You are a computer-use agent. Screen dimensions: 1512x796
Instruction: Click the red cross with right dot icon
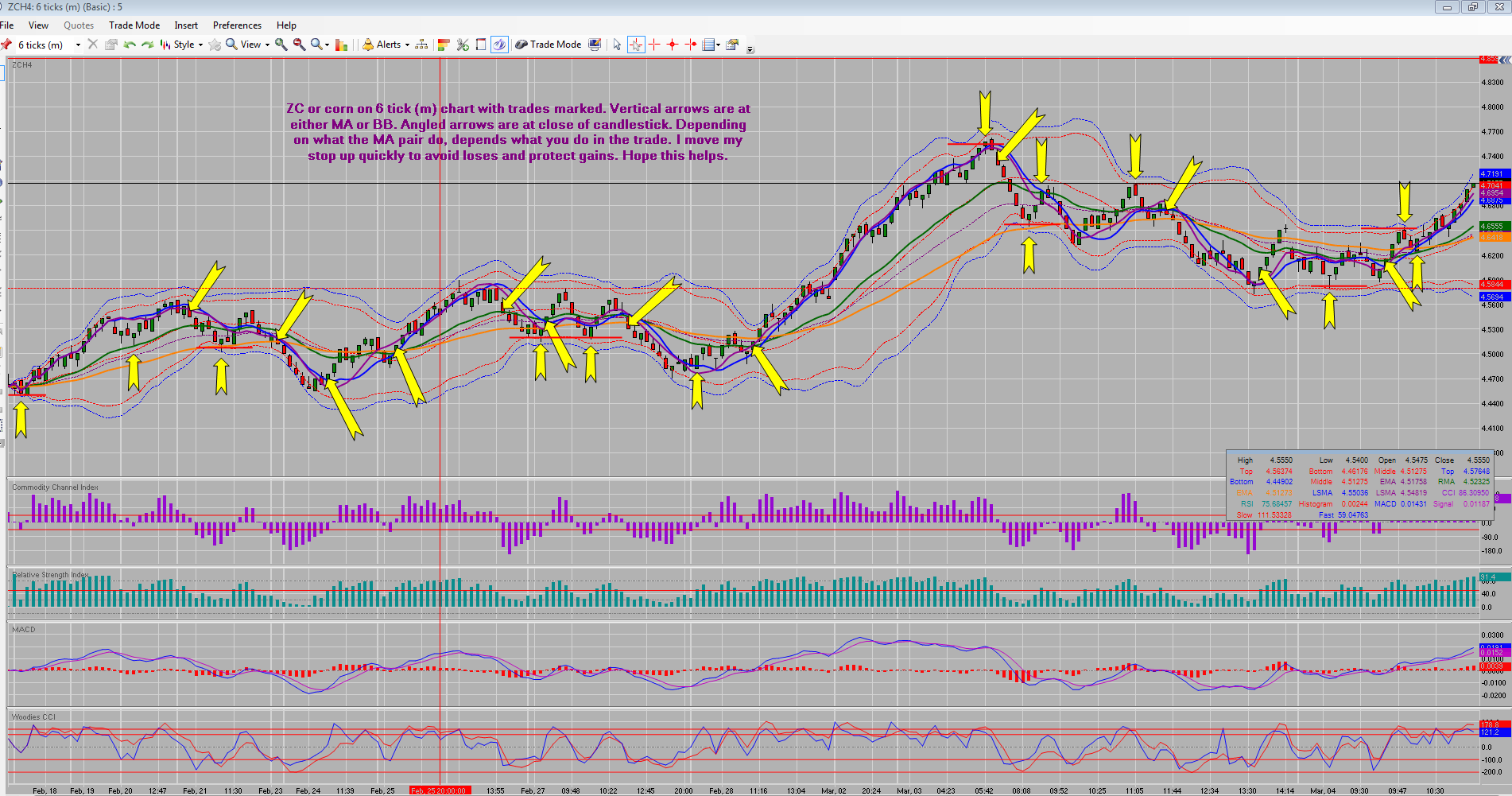pos(691,45)
